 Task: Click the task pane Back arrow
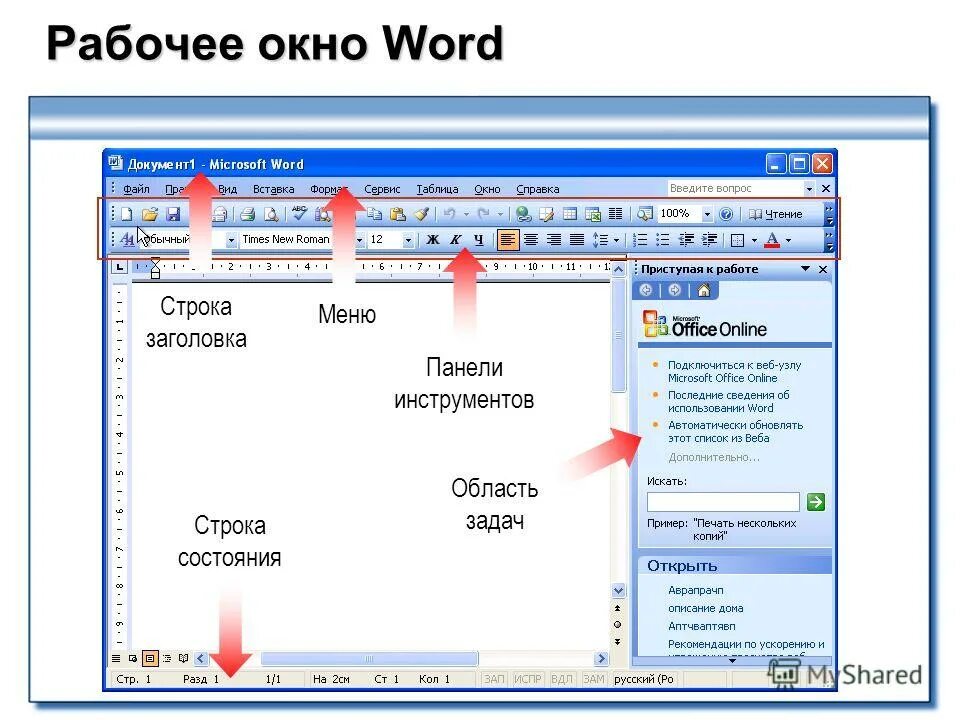point(646,290)
